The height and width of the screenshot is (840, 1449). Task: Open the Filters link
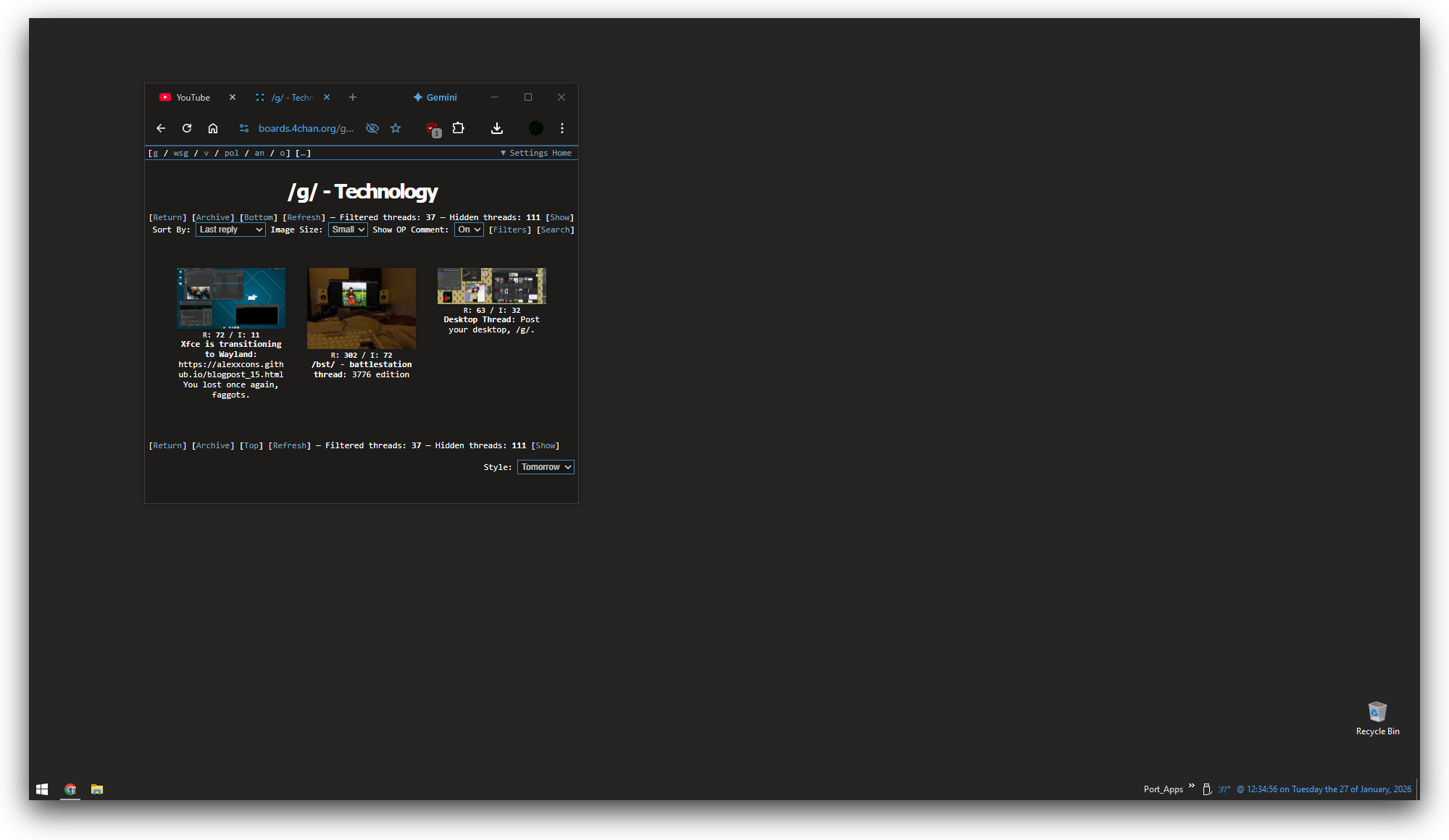click(510, 230)
